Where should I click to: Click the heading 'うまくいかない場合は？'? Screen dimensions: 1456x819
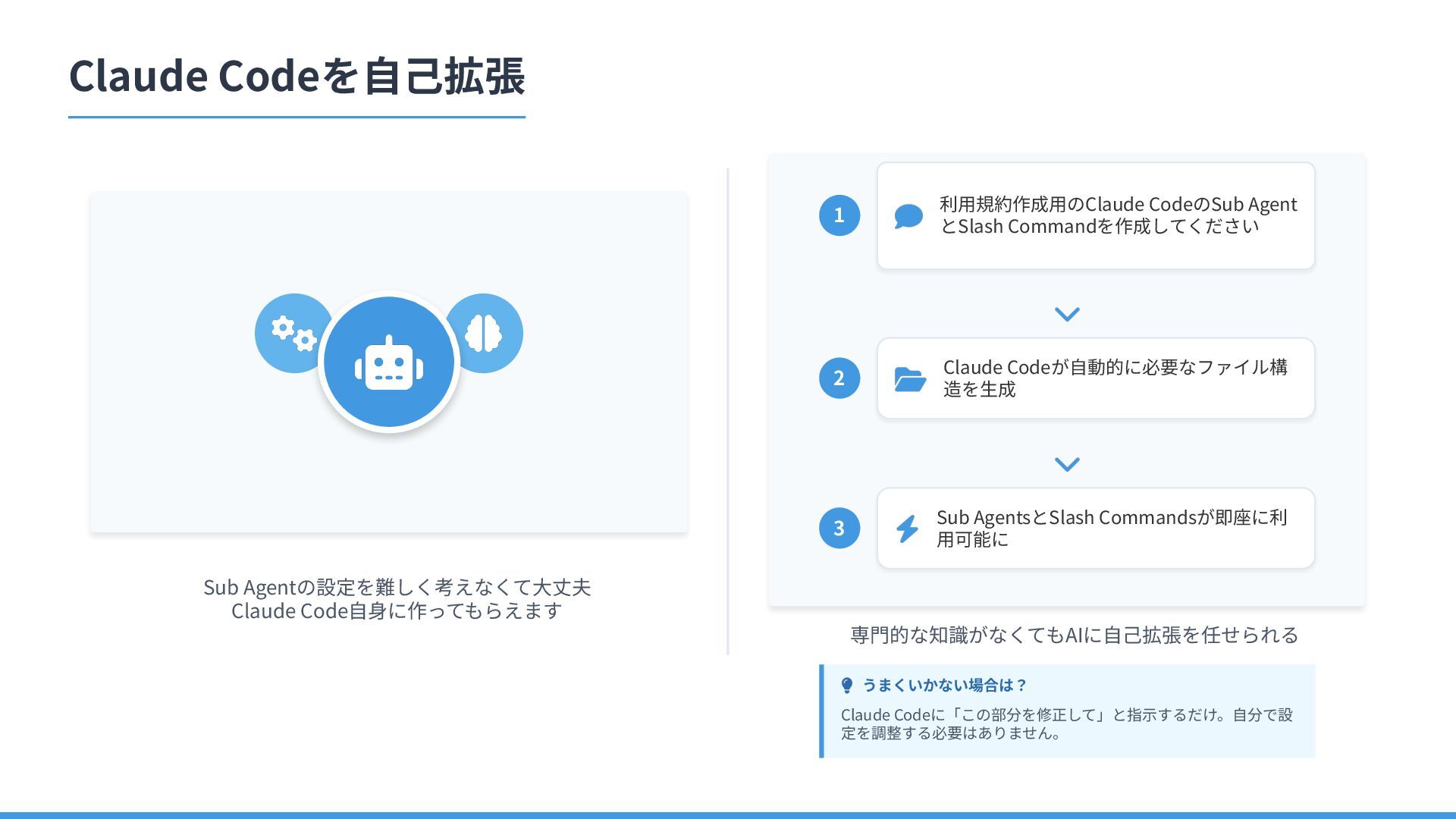[945, 686]
